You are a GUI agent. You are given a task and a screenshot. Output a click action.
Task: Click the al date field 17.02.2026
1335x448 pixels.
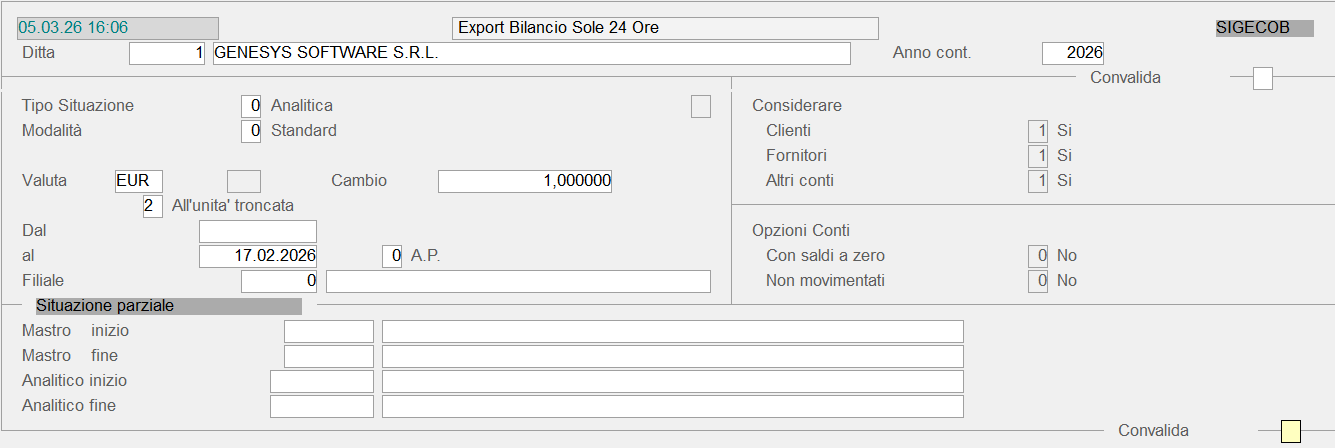[x=258, y=256]
